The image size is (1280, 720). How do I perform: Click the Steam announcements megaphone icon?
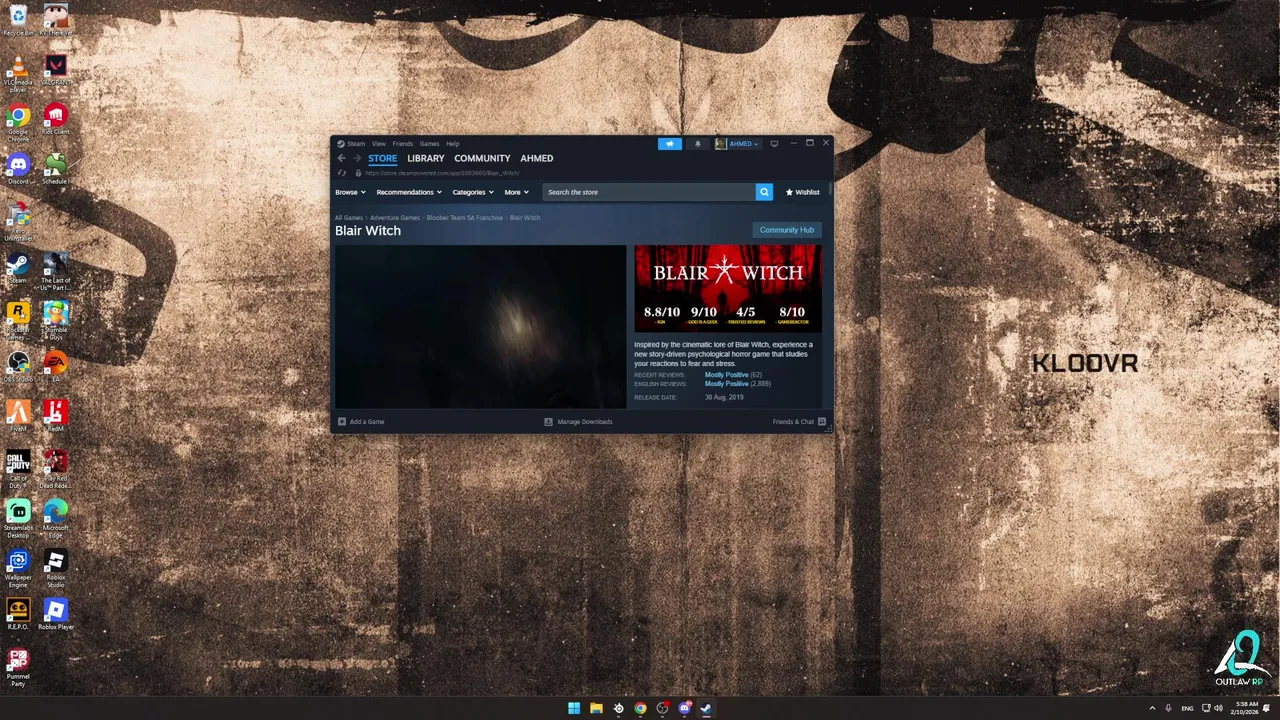pyautogui.click(x=669, y=144)
